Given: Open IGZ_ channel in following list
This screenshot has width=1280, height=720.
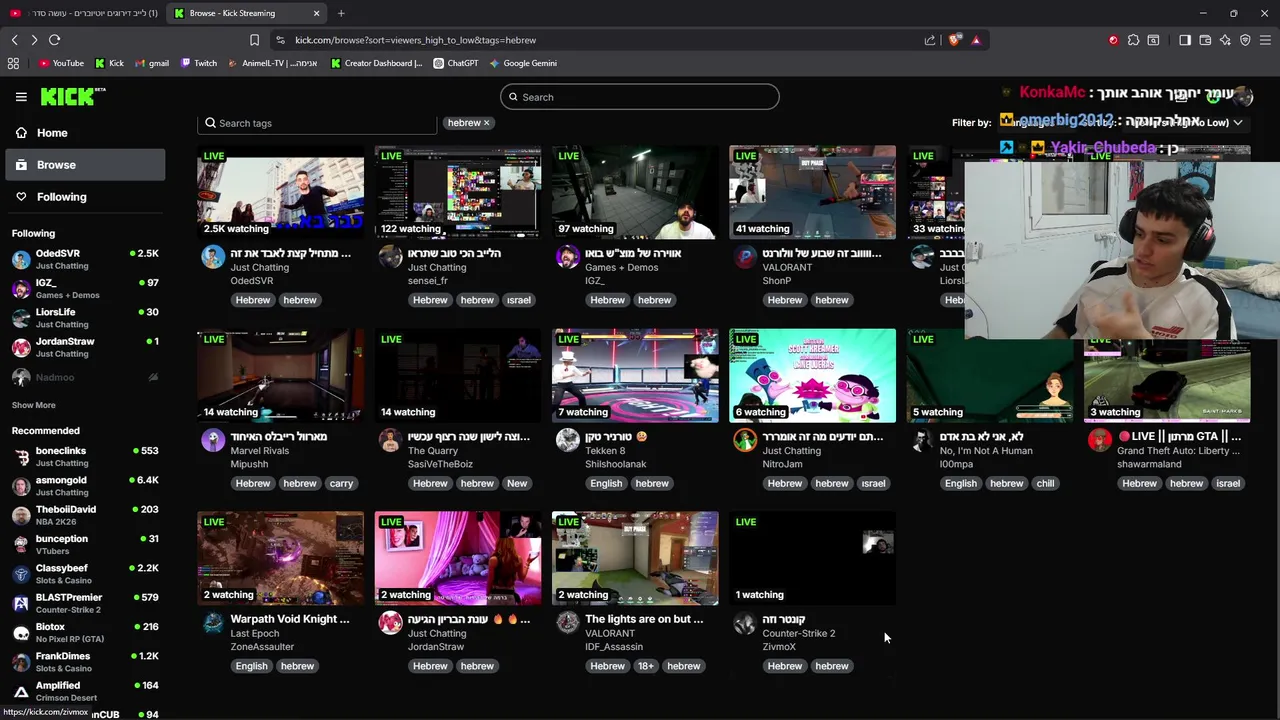Looking at the screenshot, I should coord(85,288).
